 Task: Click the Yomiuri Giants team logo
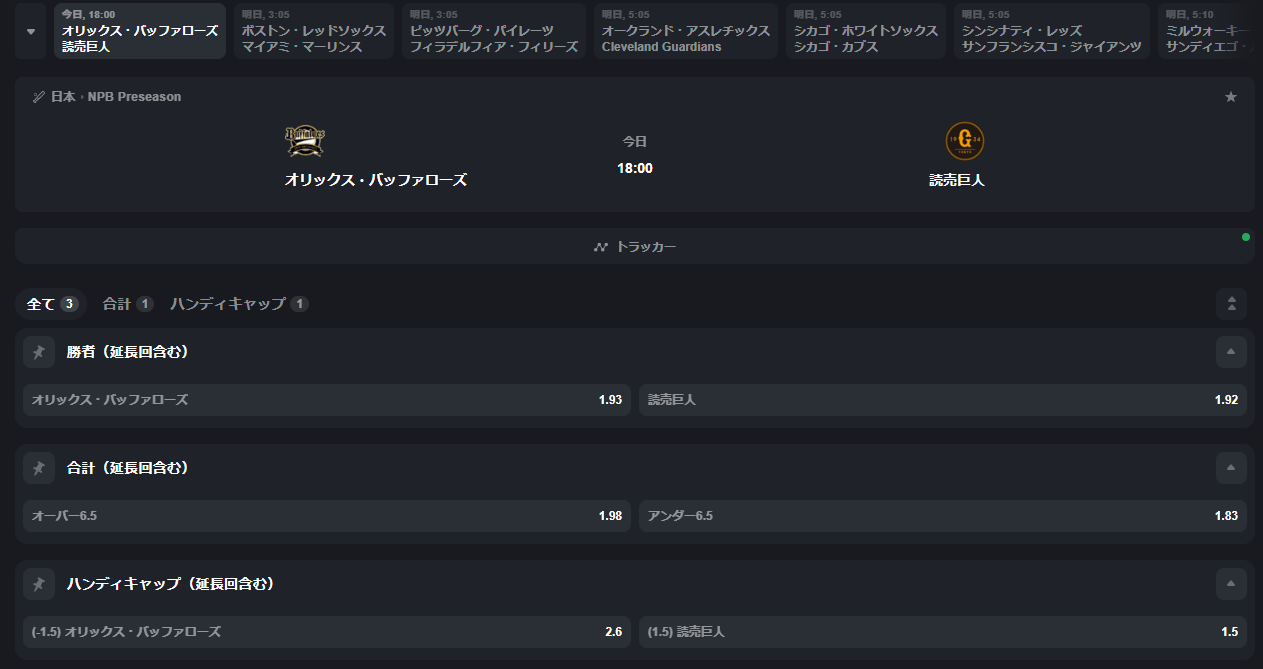(965, 141)
